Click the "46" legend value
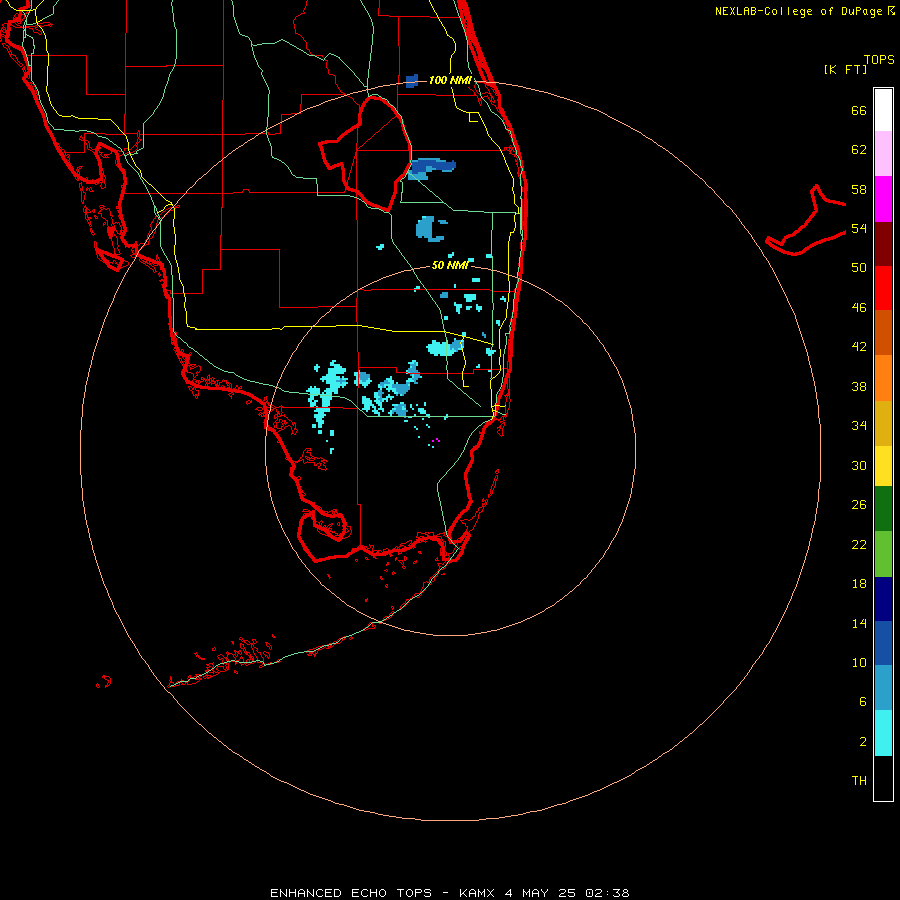Screen dimensions: 900x900 (859, 308)
